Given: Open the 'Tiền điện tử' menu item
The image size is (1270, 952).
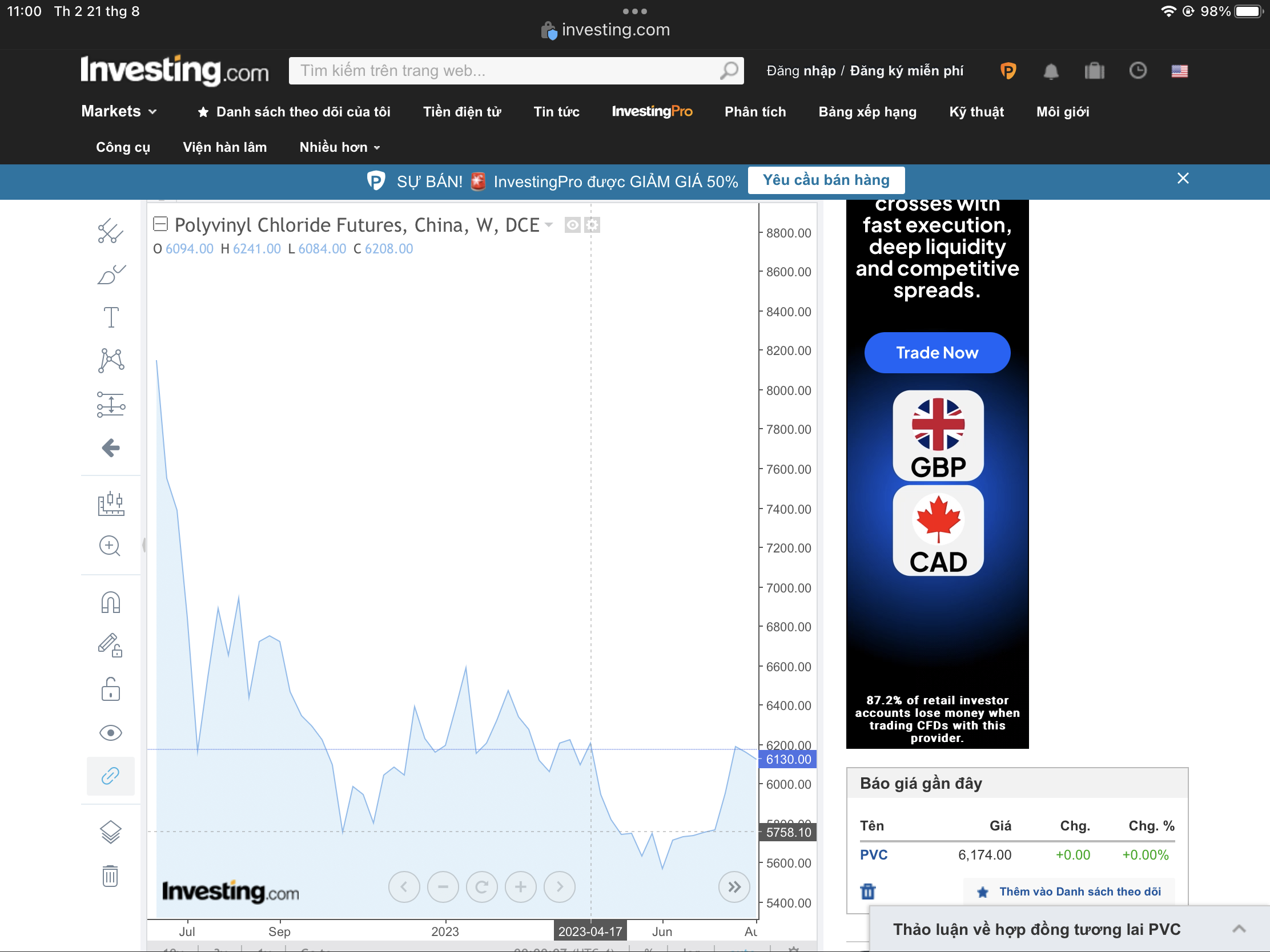Looking at the screenshot, I should (462, 112).
